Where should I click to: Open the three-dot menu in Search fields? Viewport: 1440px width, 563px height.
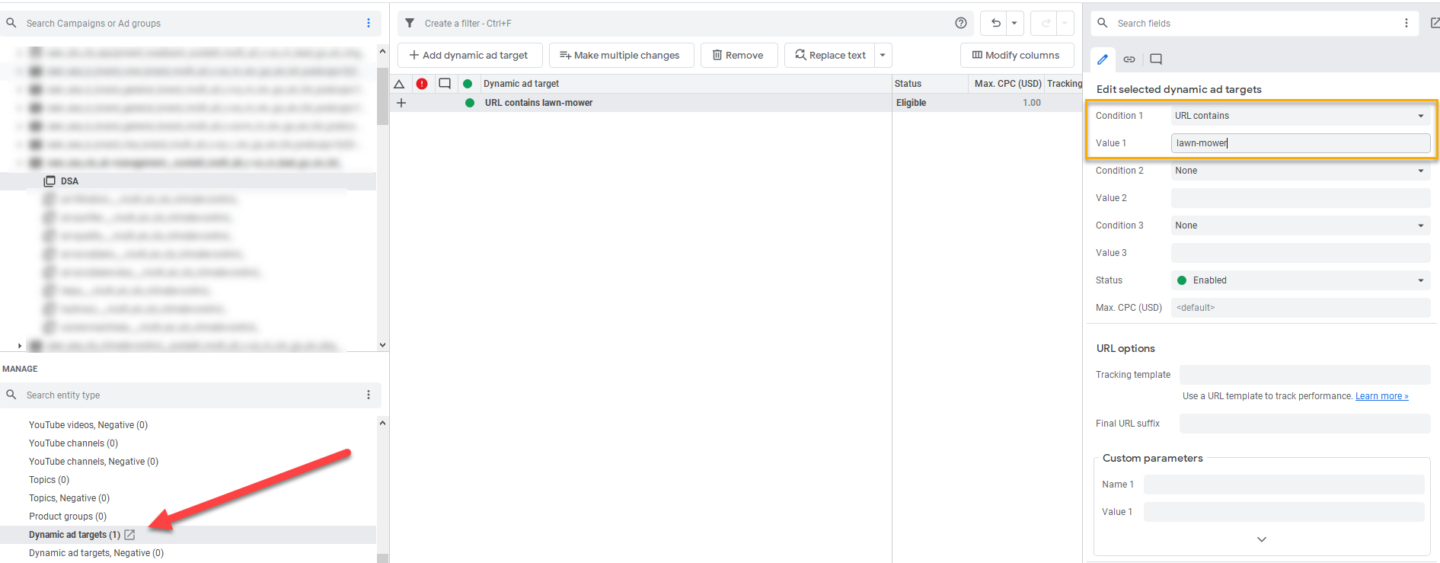(1407, 23)
